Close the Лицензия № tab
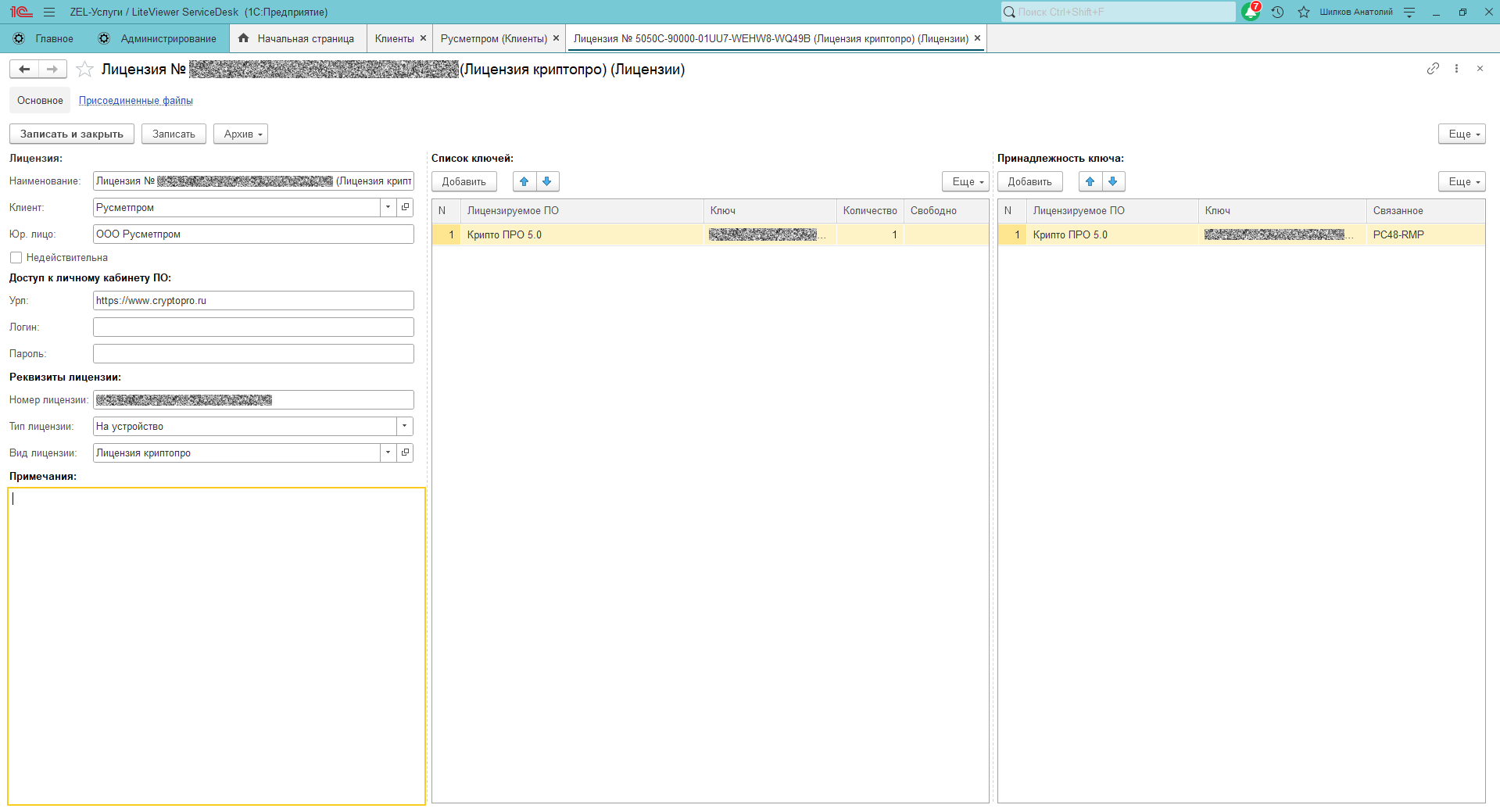Image resolution: width=1500 pixels, height=812 pixels. click(977, 38)
